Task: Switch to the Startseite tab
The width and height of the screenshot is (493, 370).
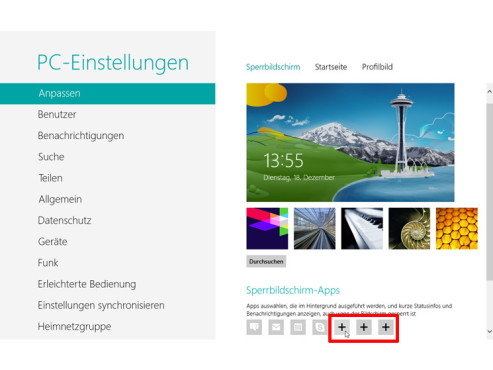Action: (x=331, y=67)
